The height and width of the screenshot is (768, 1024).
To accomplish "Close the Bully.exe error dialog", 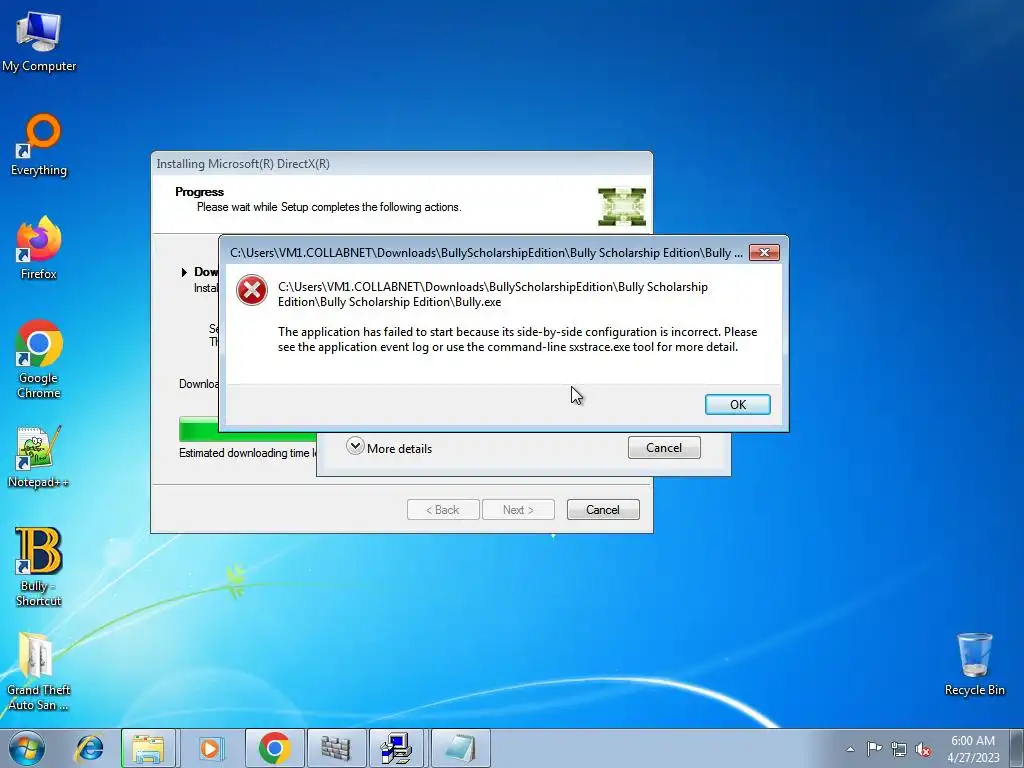I will [x=764, y=252].
